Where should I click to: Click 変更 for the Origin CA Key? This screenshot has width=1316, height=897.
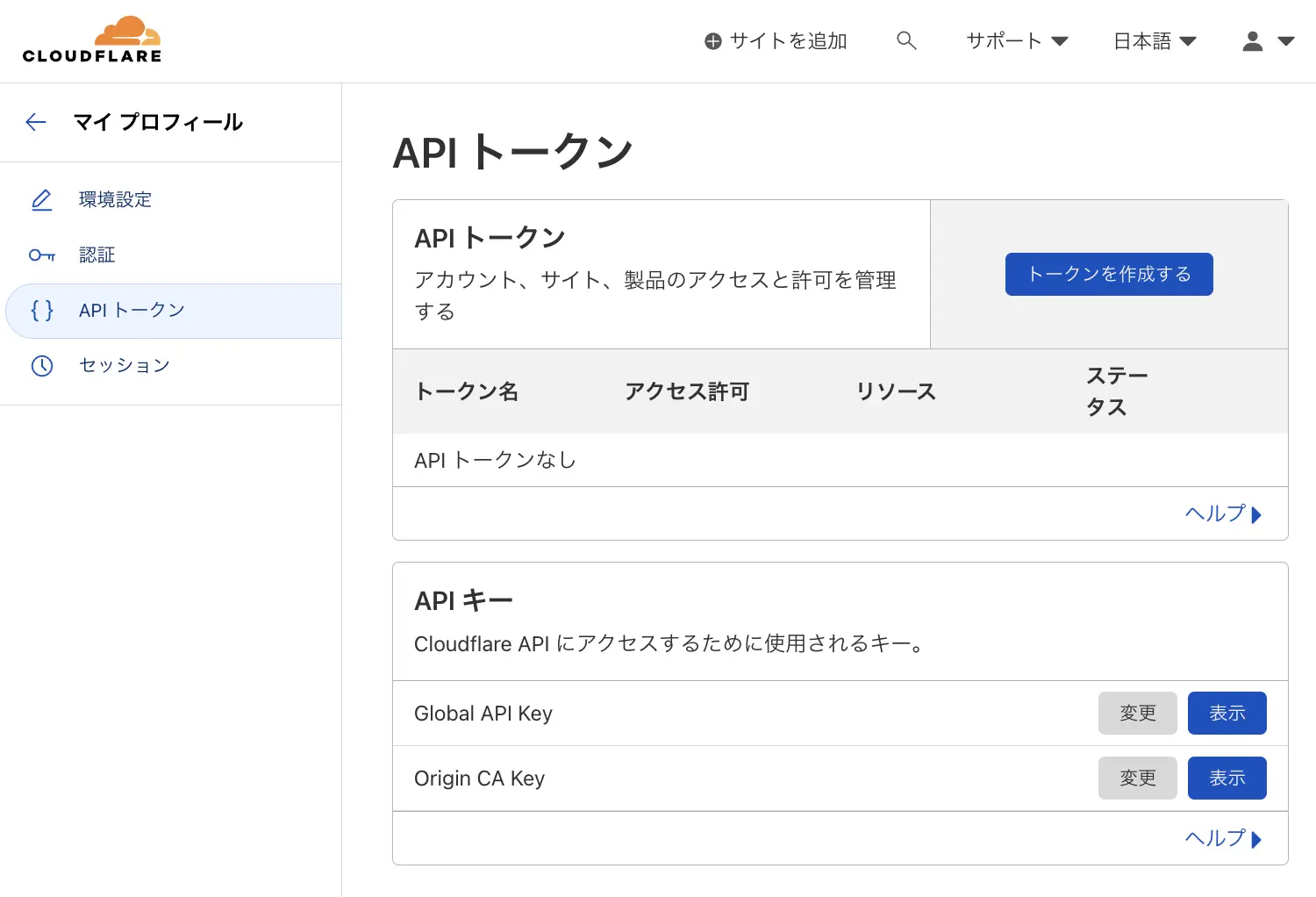(1137, 779)
